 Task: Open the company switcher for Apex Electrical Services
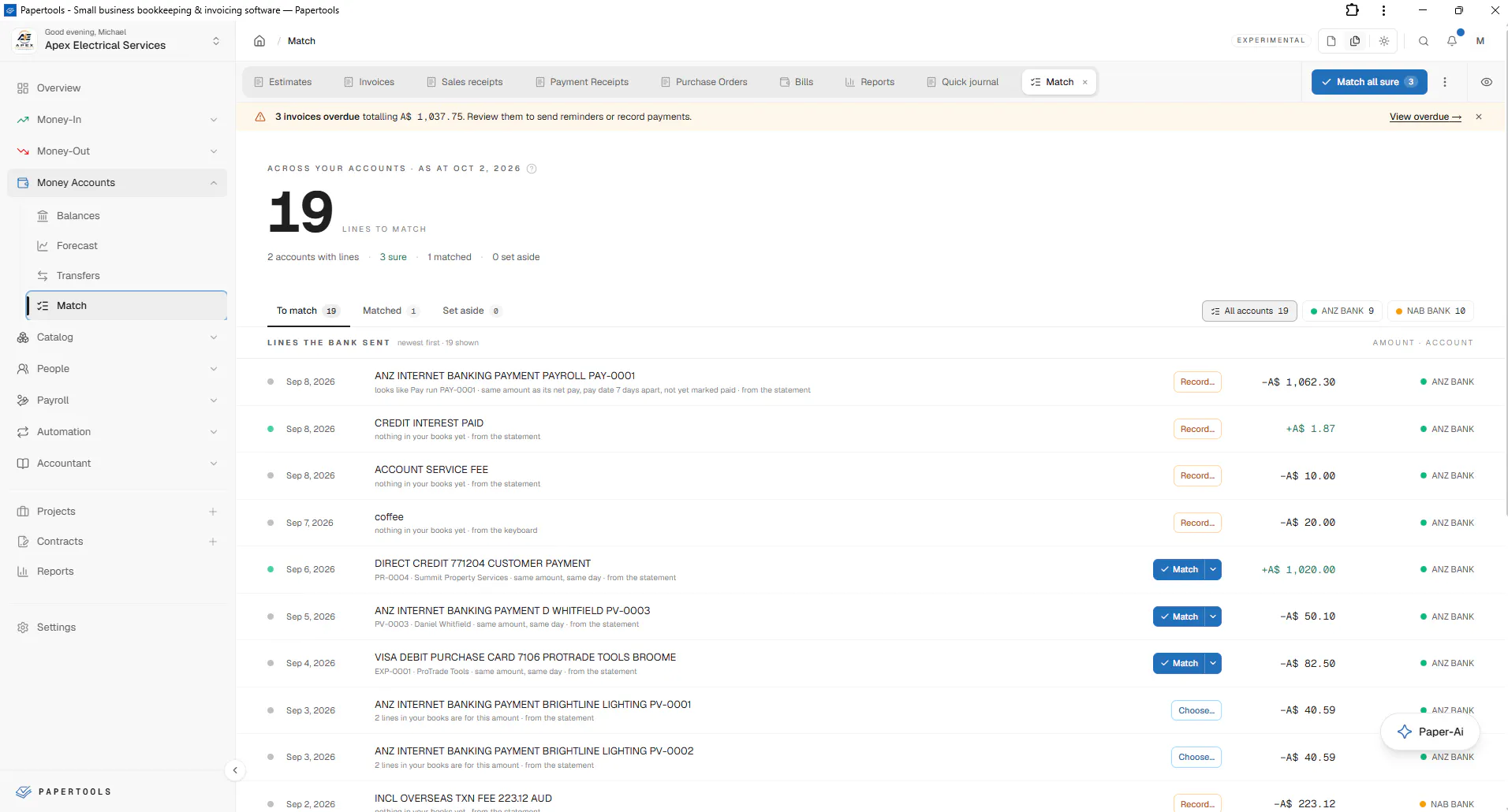(118, 40)
